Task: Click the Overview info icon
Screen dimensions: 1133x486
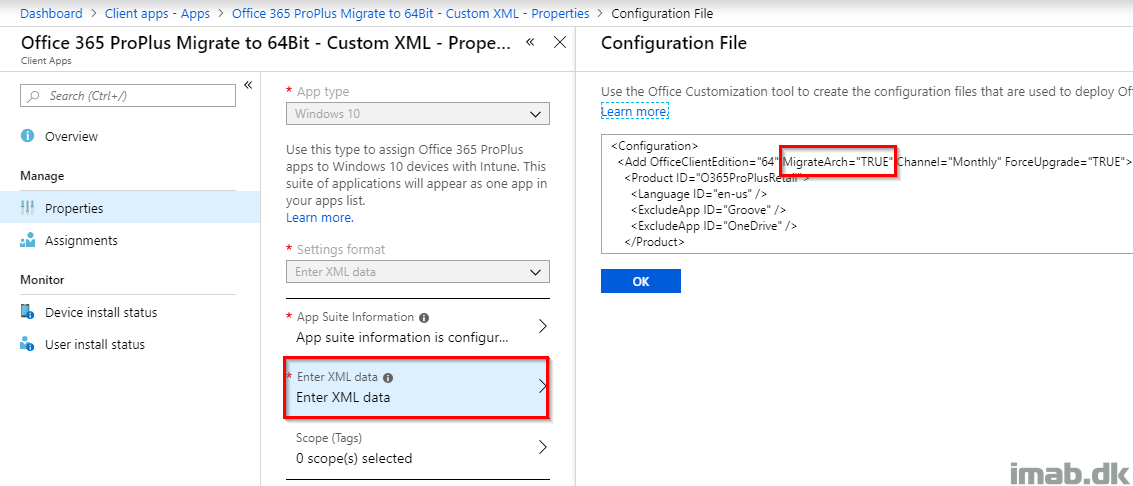Action: (x=27, y=136)
